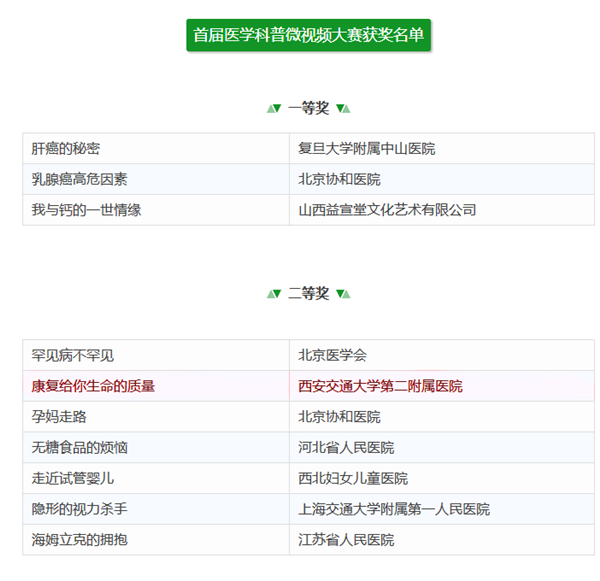Click the 山西益宣堂文化艺术有限公司 cell
Screen dimensions: 600x581
click(387, 210)
